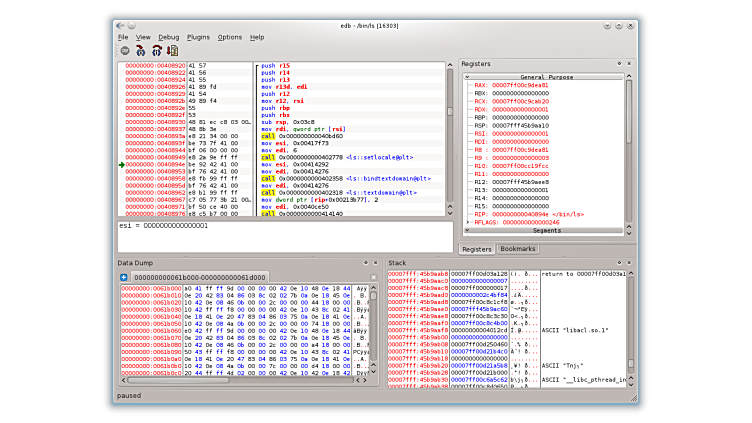Open the Debug menu

tap(168, 37)
